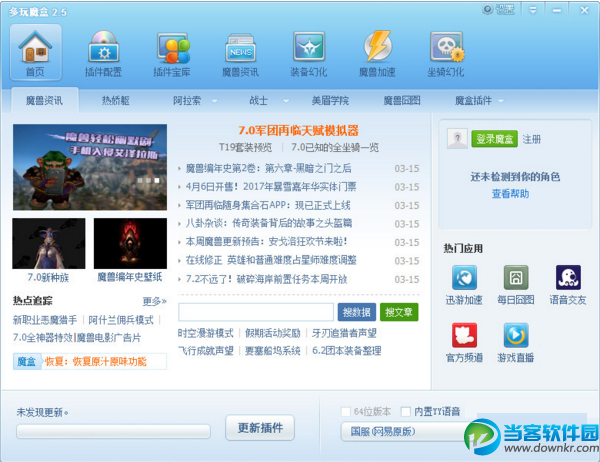
Task: Open news 7.2不远了 破碎海岸前置任务
Action: [266, 279]
